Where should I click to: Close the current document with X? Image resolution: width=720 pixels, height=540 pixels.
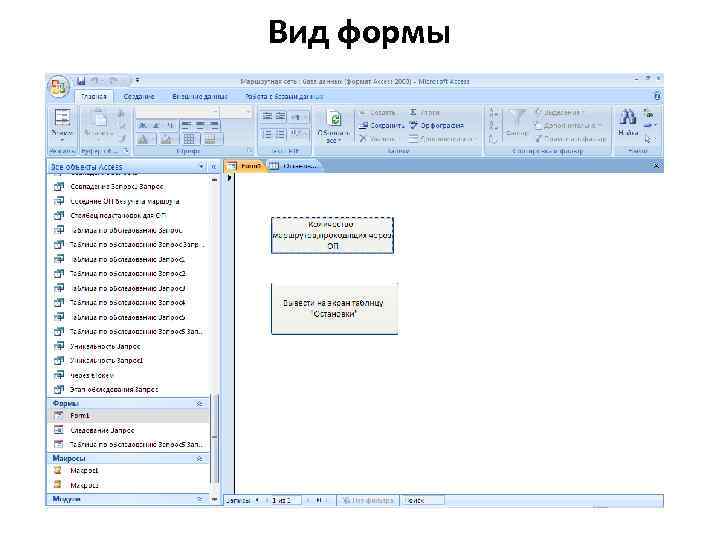click(656, 166)
